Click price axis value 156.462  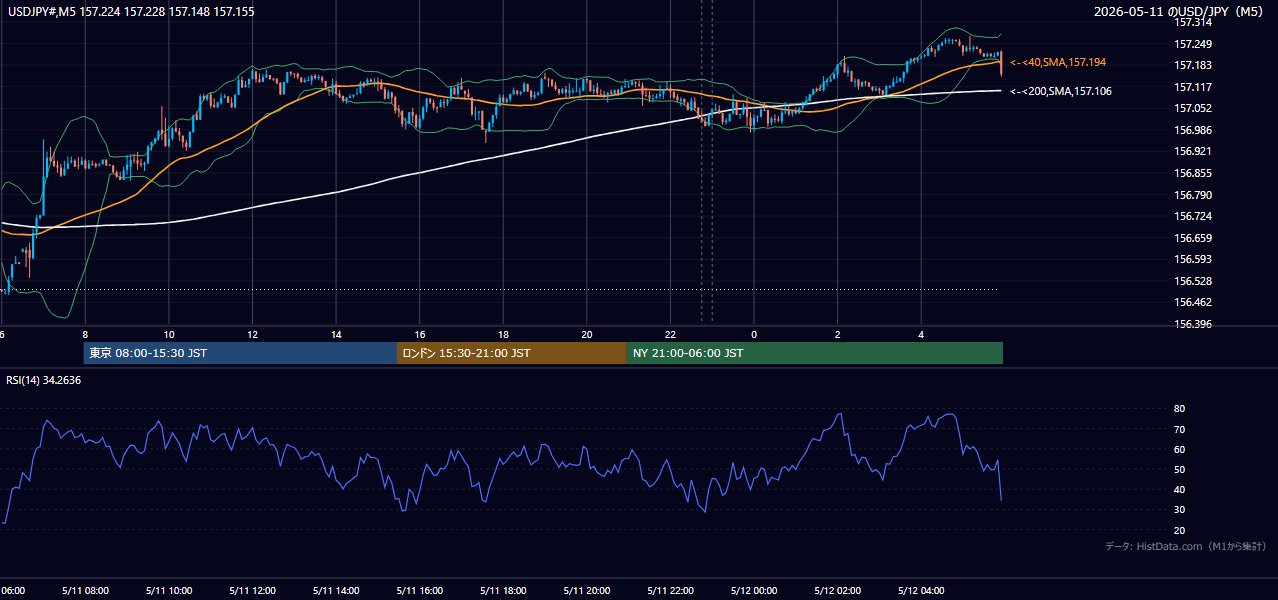1193,302
